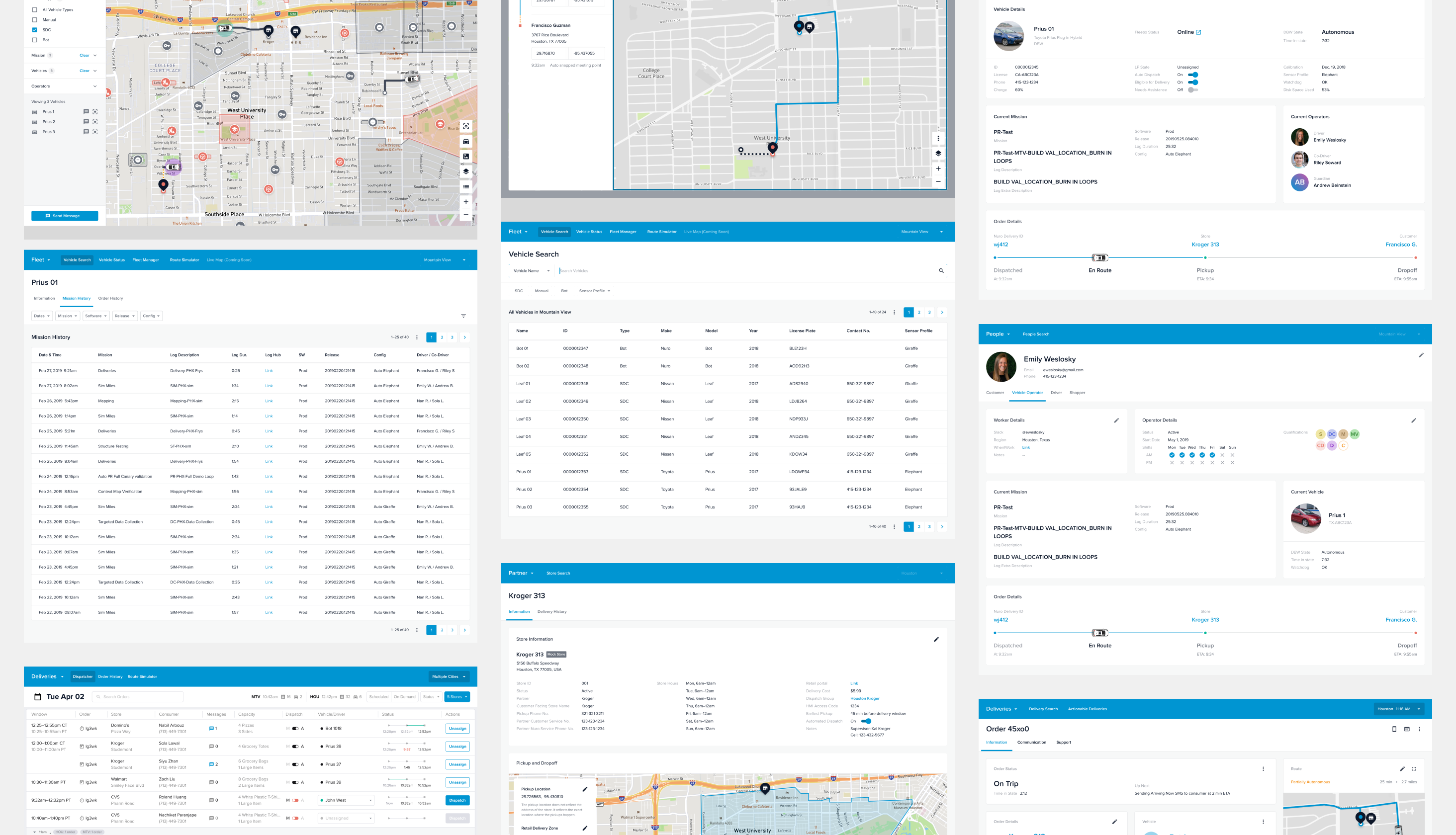1456x835 pixels.
Task: Click recenter icon in left map controls
Action: point(466,126)
